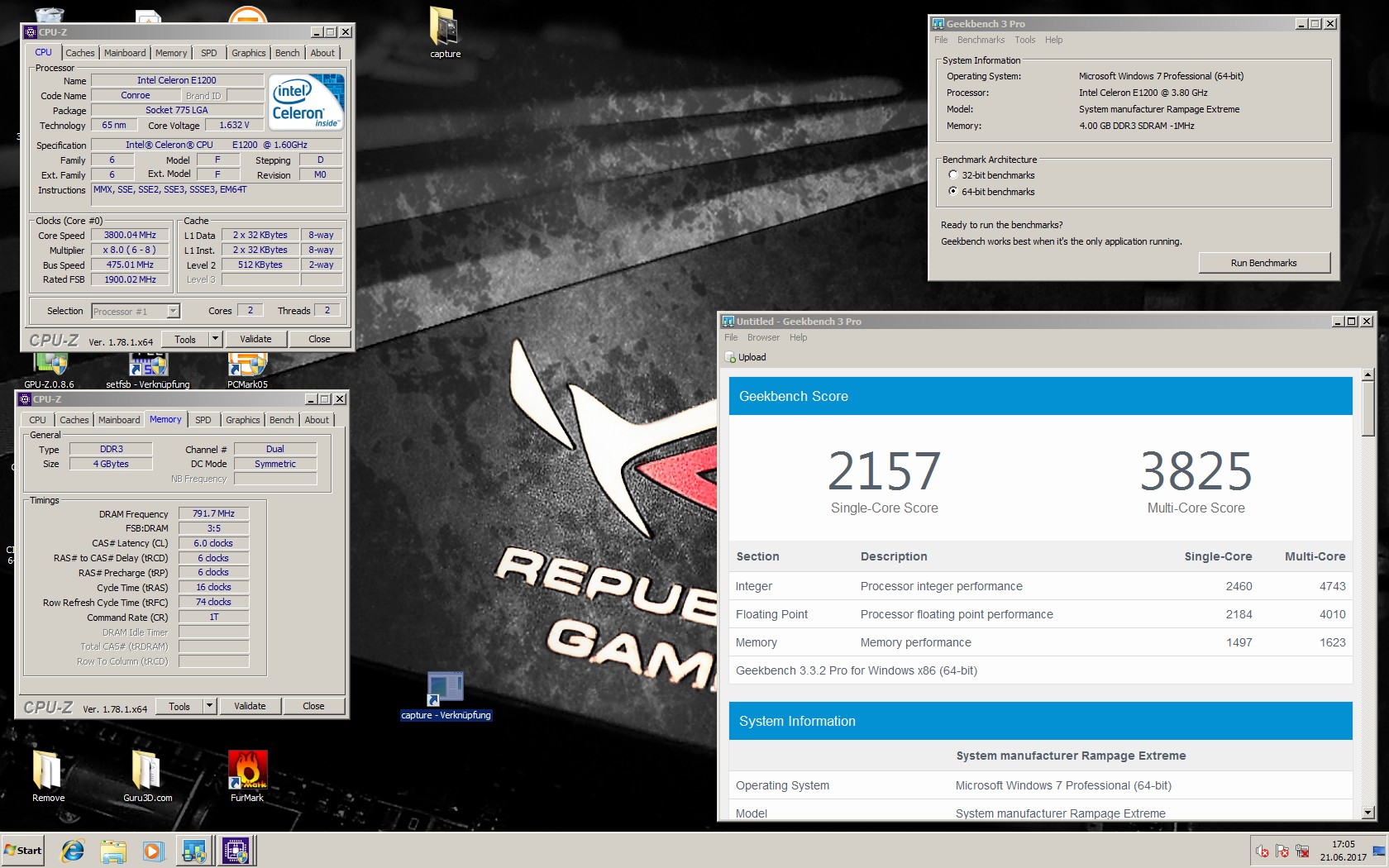Screen dimensions: 1389x868
Task: Click the top CPU-Z window title icon
Action: pos(31,32)
